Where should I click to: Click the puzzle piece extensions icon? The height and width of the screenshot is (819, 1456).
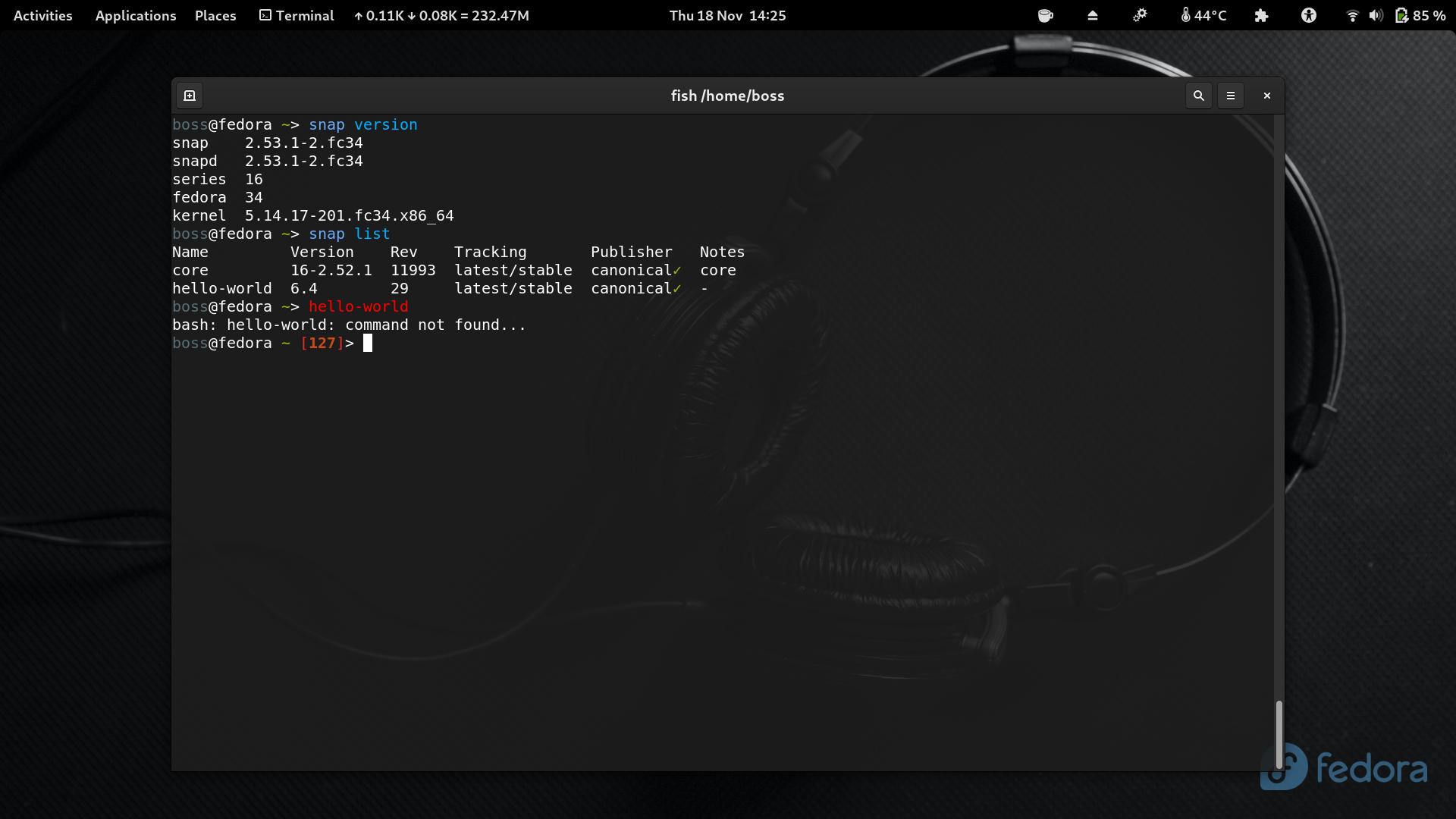pyautogui.click(x=1261, y=15)
